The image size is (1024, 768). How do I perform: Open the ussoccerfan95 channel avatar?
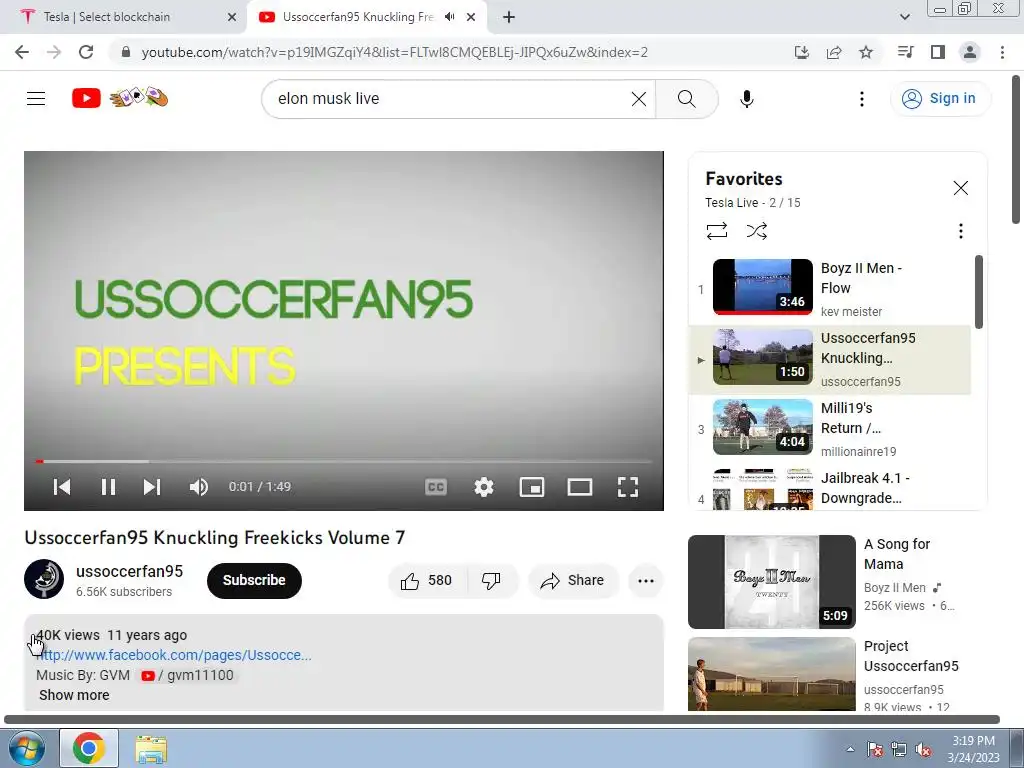[x=44, y=579]
